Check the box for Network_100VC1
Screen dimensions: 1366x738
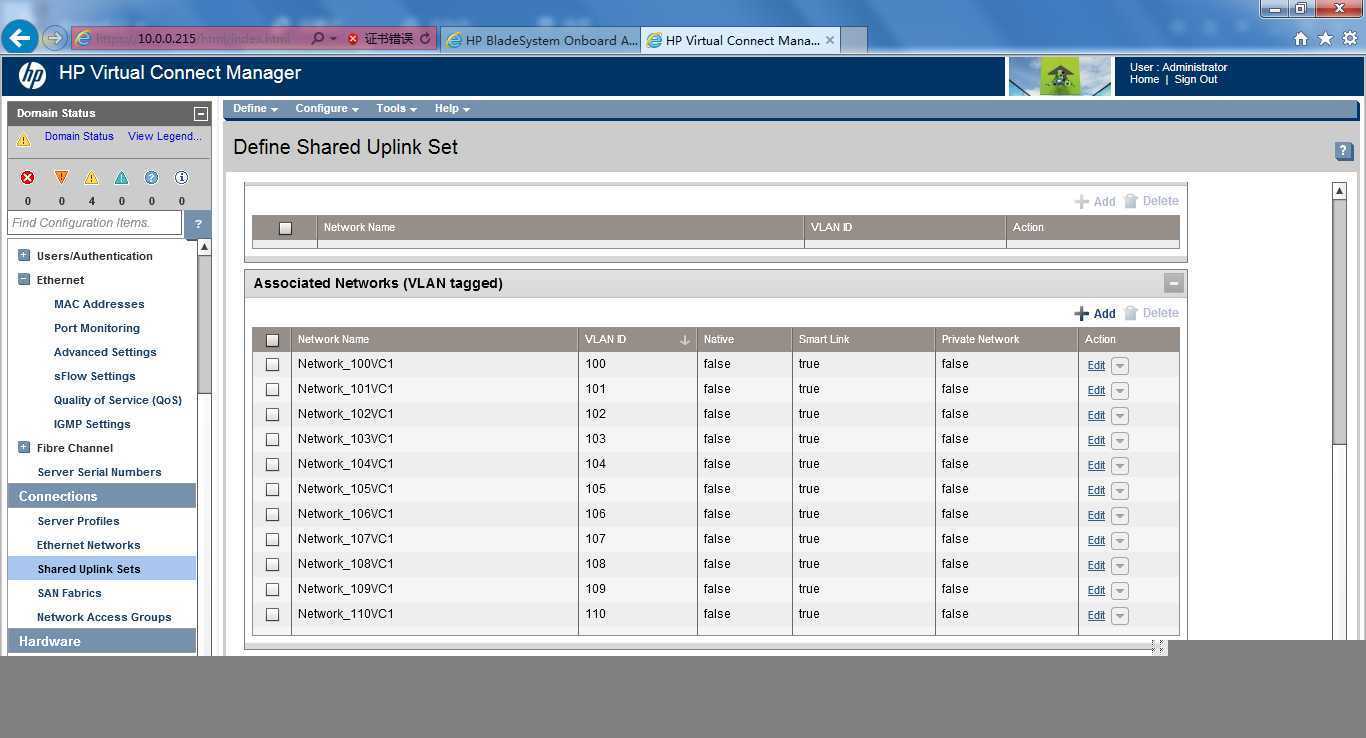point(272,365)
